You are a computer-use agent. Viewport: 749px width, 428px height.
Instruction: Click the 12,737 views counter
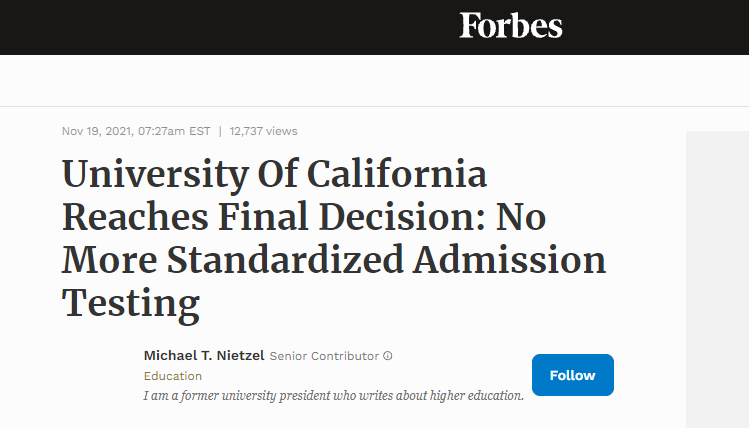coord(263,131)
